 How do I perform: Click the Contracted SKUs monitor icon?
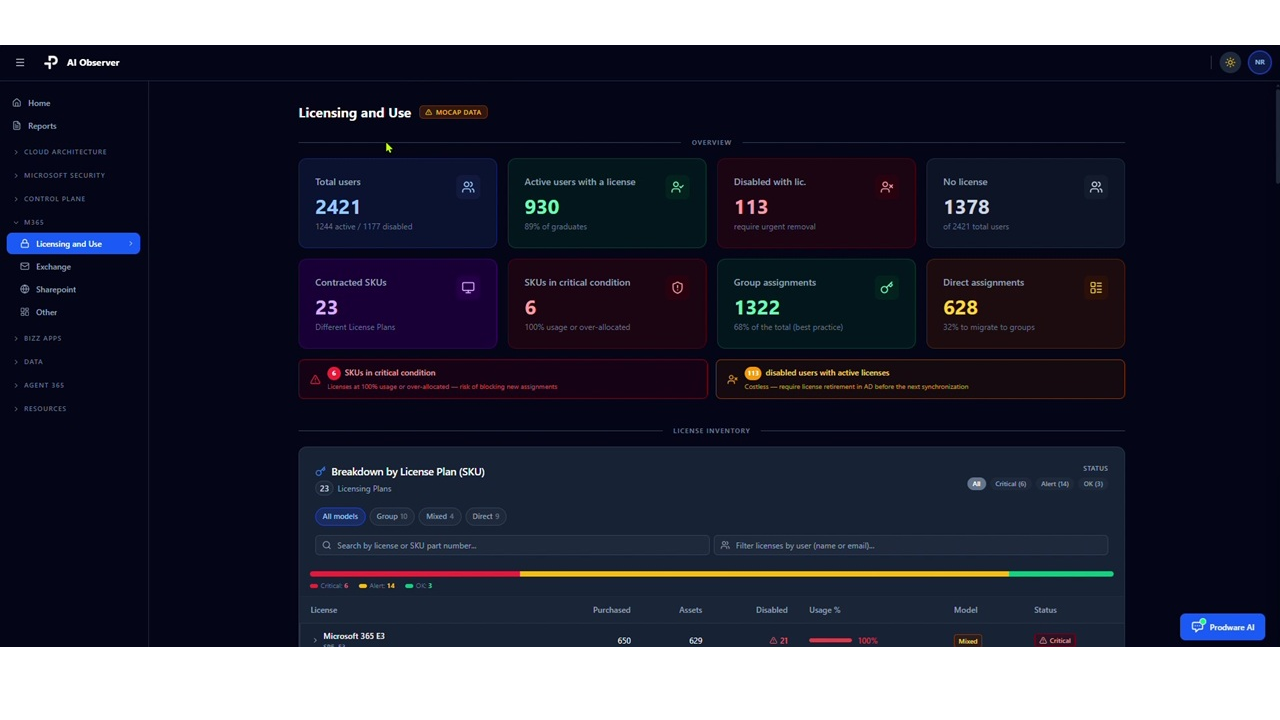point(468,287)
